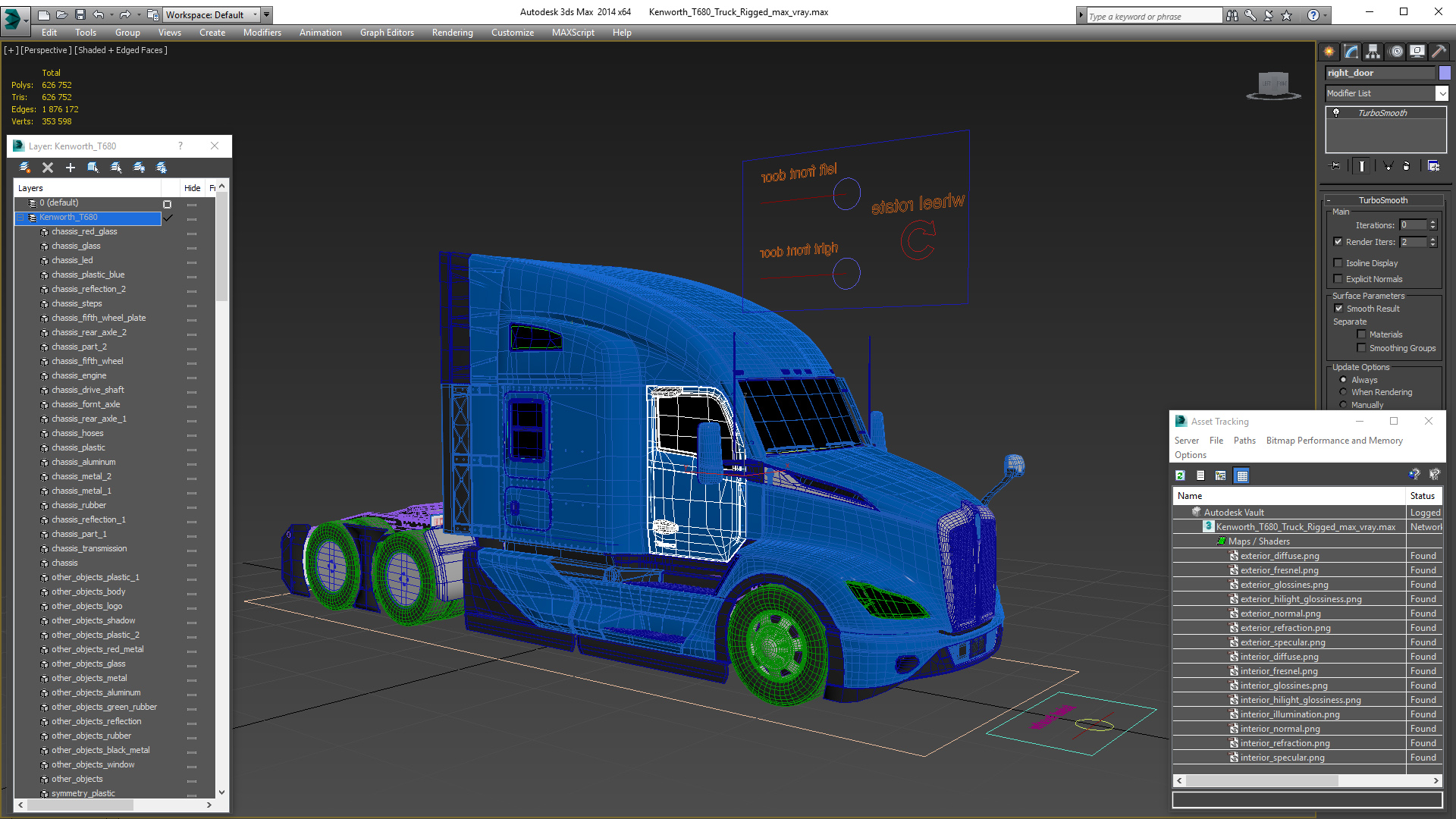Click Add Selected Objects plus icon
Viewport: 1456px width, 819px height.
71,168
